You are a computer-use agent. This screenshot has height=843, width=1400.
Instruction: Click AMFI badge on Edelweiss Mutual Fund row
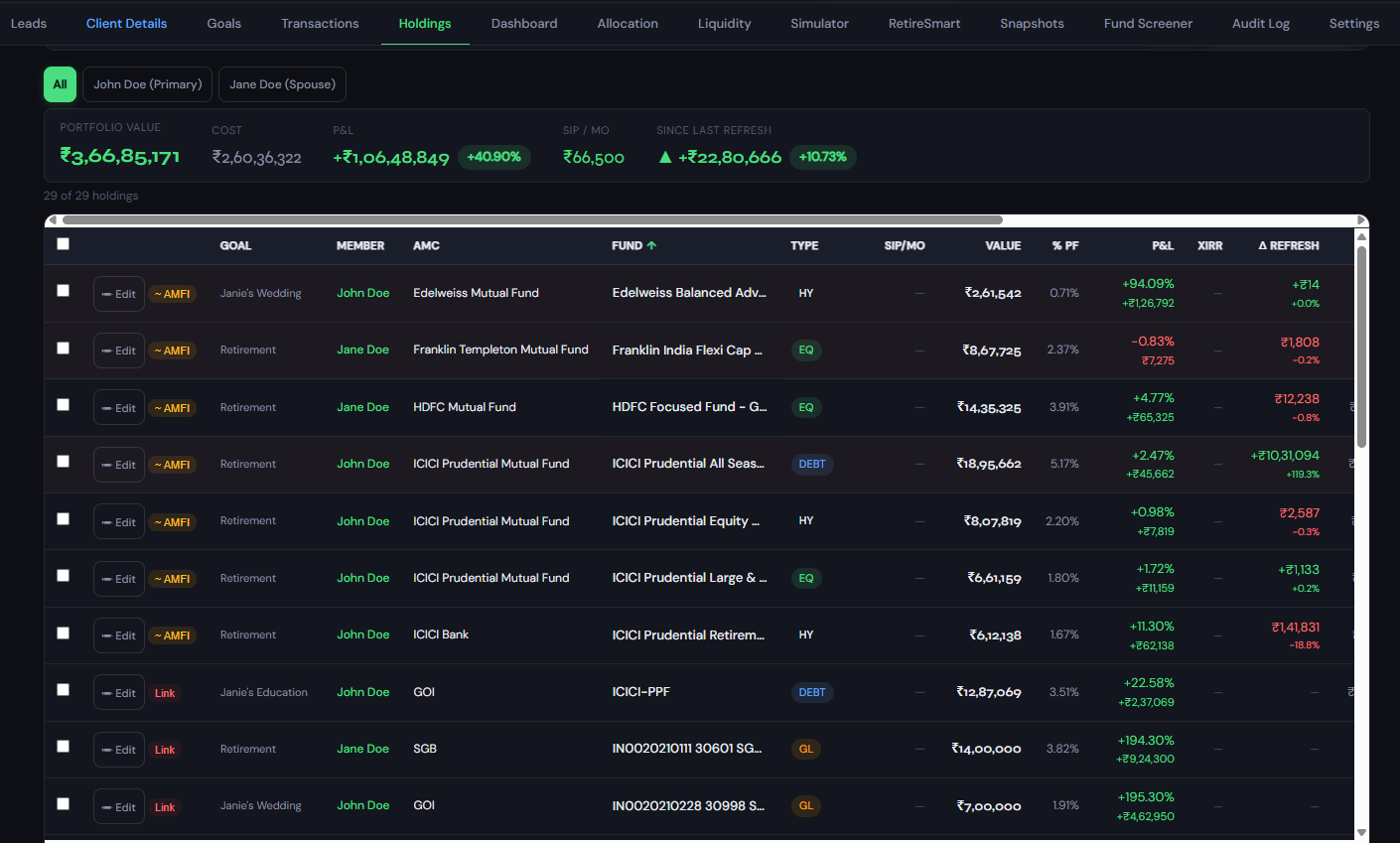click(x=172, y=294)
